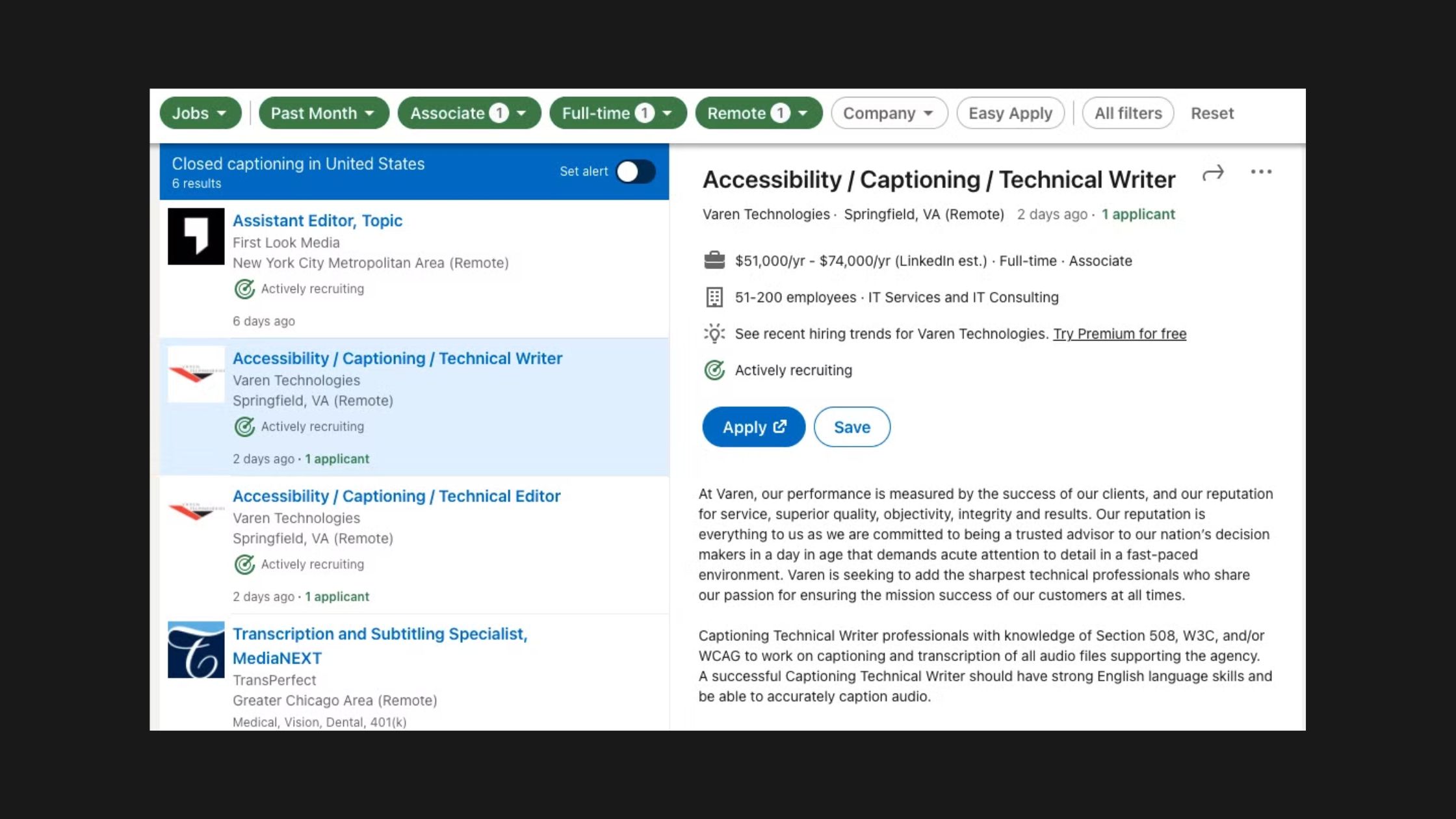This screenshot has height=819, width=1456.
Task: Click the First Look Media logo
Action: [196, 237]
